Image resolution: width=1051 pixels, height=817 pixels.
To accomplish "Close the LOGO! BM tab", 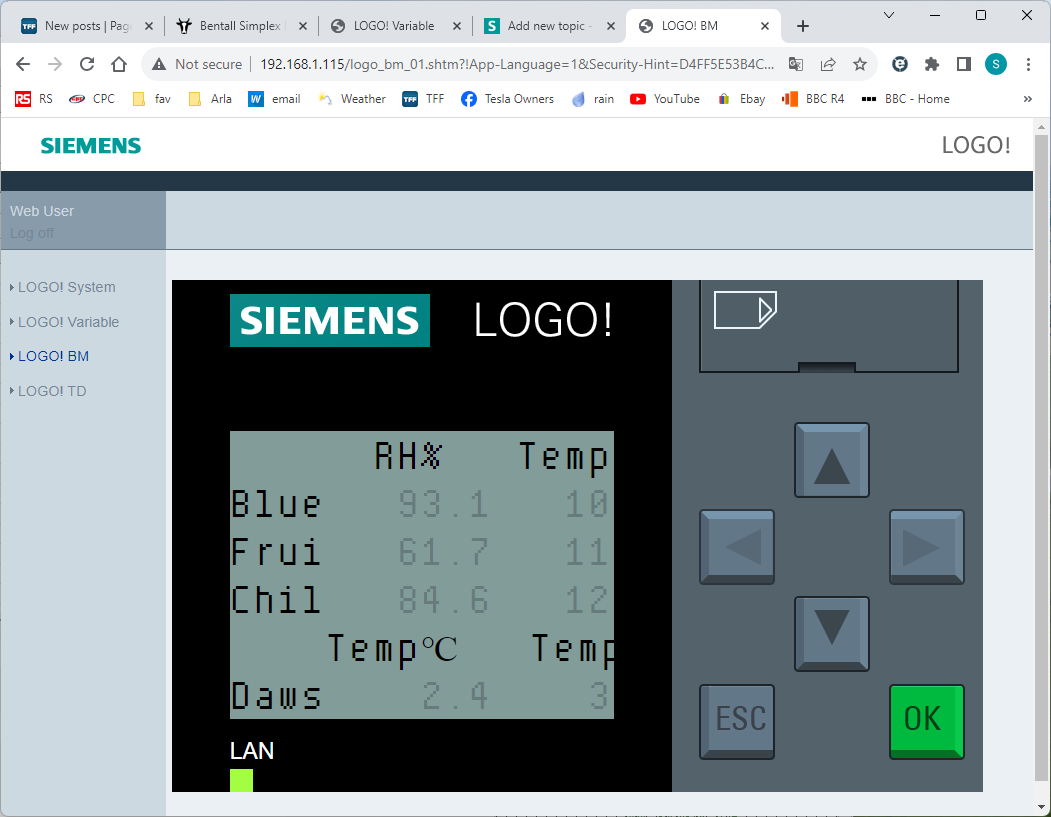I will (765, 26).
